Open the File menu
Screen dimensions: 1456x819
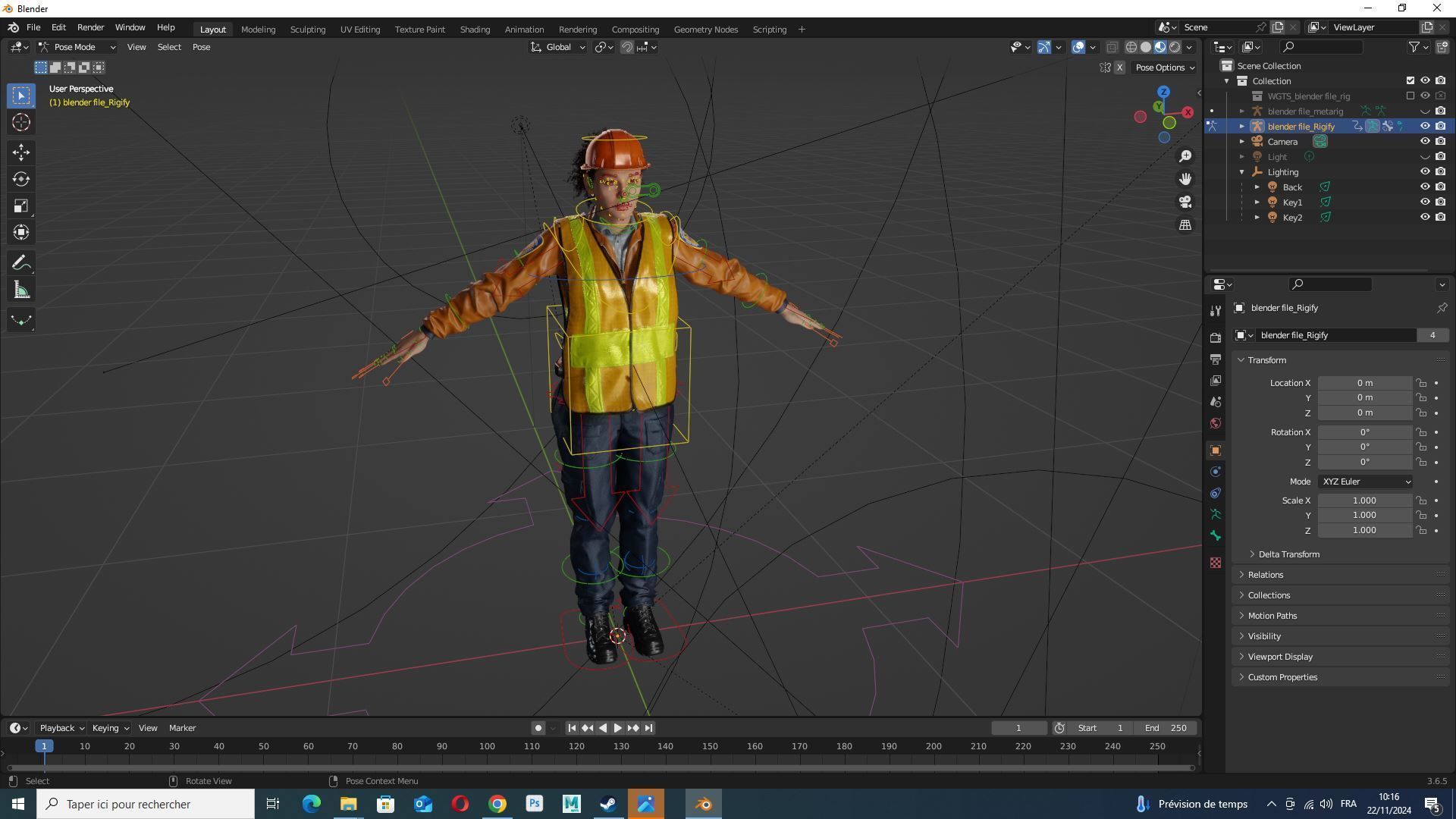click(x=33, y=27)
